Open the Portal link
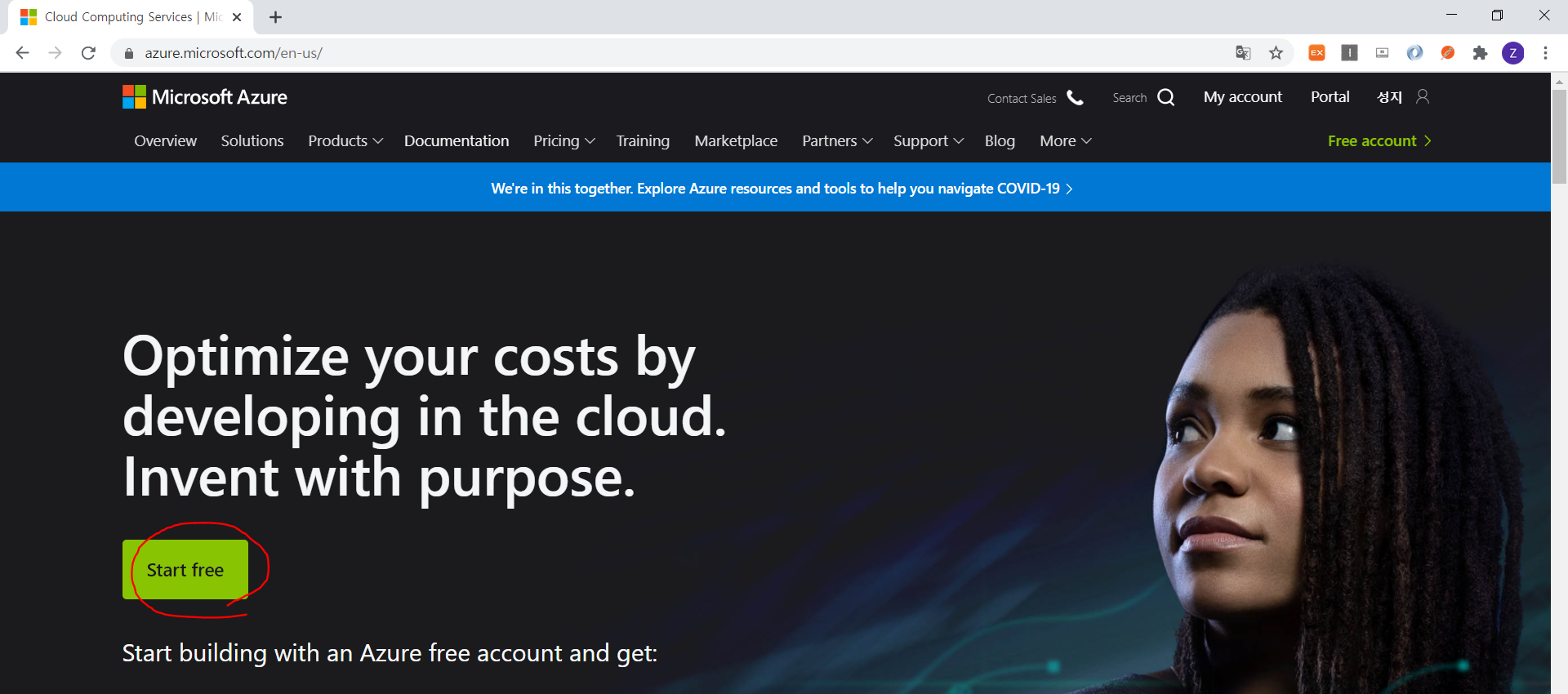Viewport: 1568px width, 694px height. 1330,97
